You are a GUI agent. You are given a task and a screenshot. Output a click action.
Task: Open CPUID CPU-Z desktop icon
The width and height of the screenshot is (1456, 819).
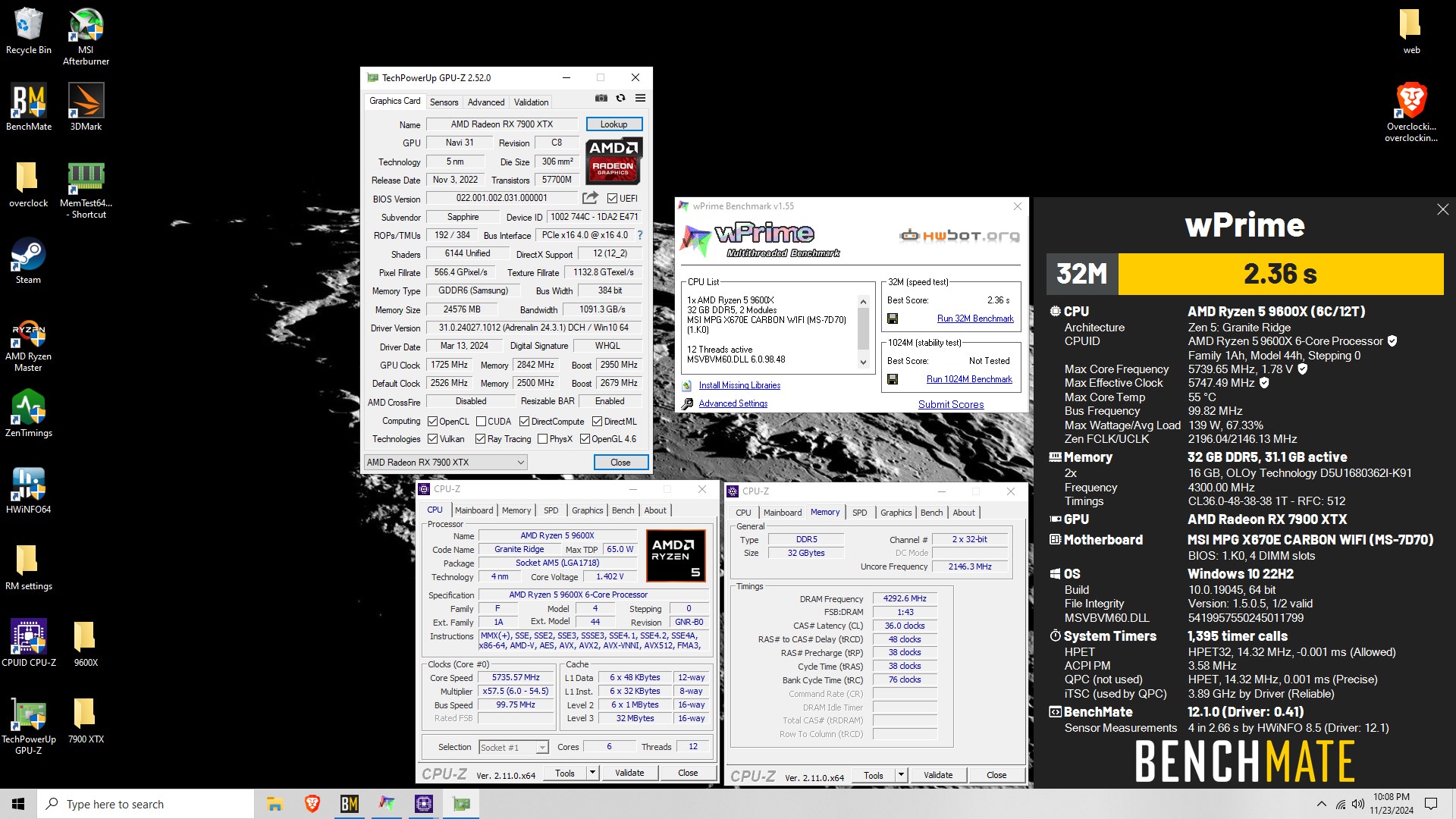[x=28, y=643]
